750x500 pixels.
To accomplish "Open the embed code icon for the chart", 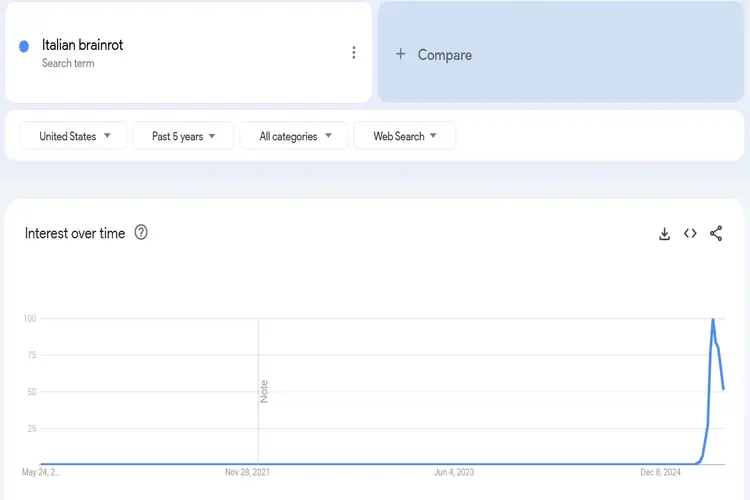I will click(x=690, y=234).
